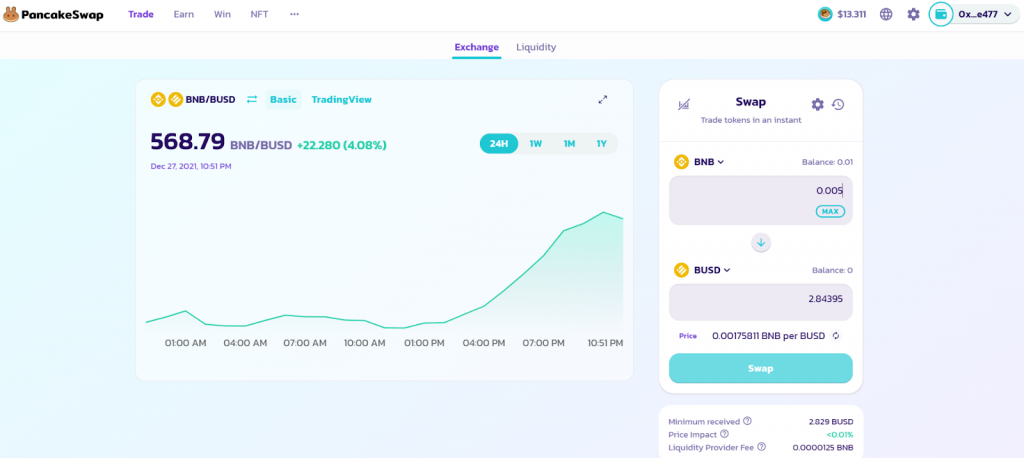
Task: Open the NFT menu
Action: click(x=259, y=14)
